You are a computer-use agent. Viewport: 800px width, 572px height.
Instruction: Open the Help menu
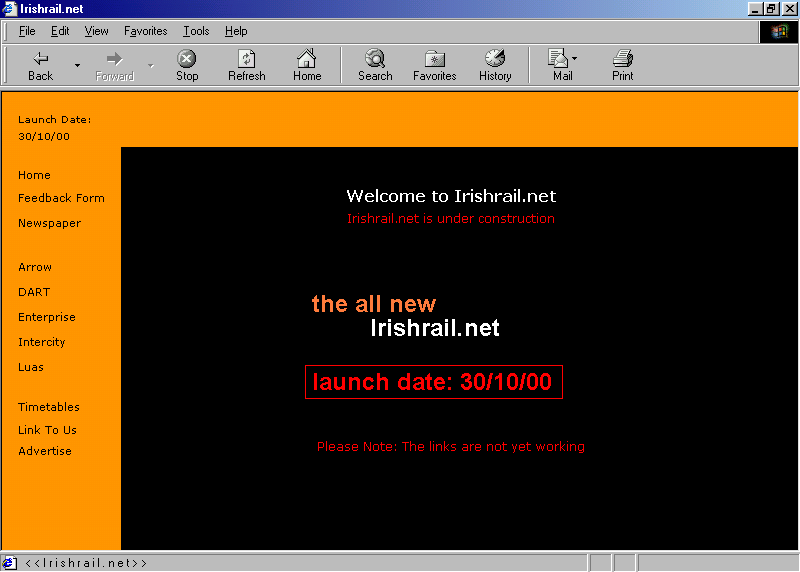click(236, 31)
